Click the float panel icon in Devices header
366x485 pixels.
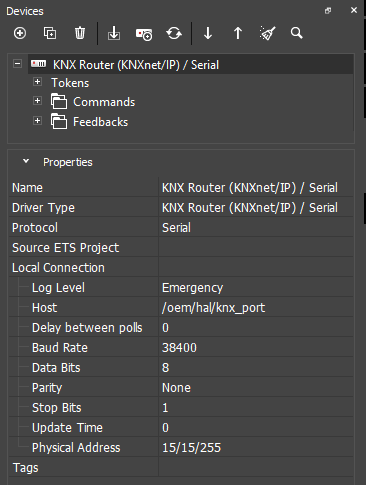pos(328,11)
